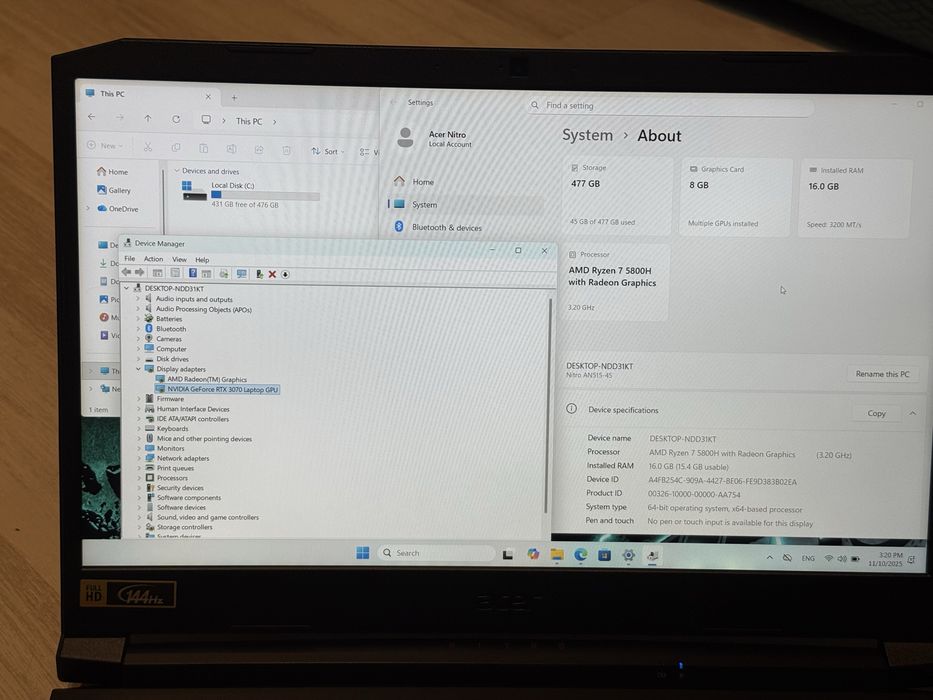
Task: Click taskbar Search box
Action: [437, 553]
